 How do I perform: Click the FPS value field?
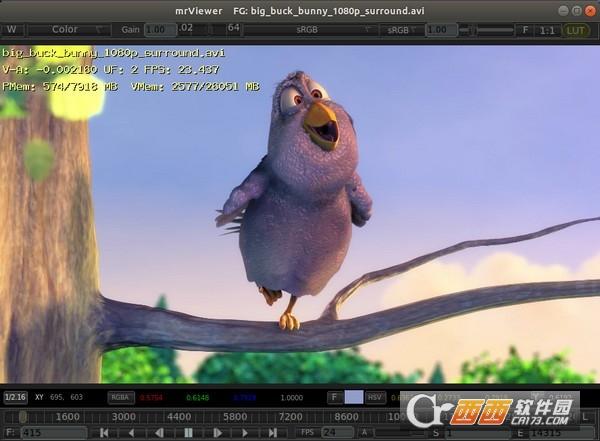(x=337, y=433)
